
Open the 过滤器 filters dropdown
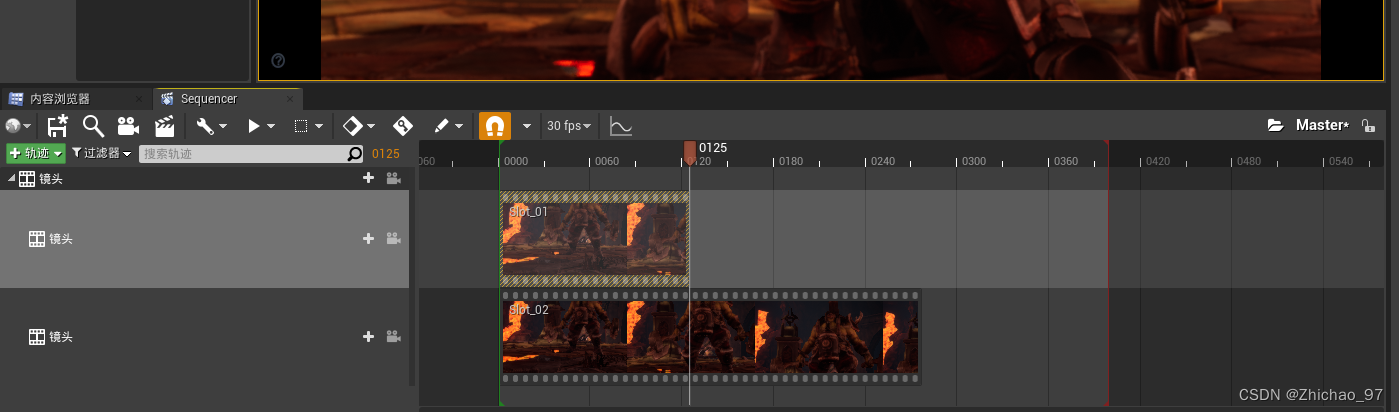click(x=102, y=153)
